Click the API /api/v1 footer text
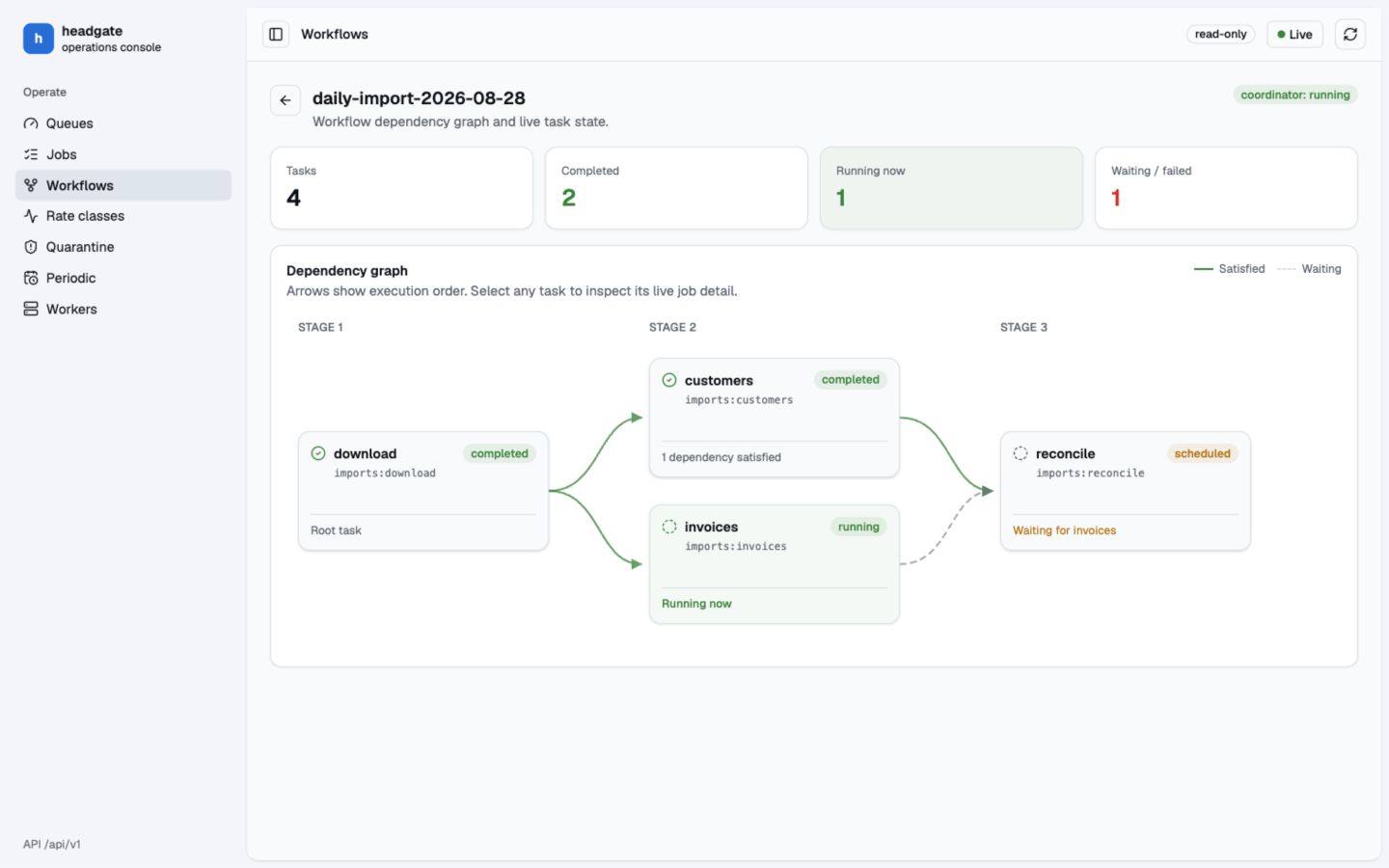Image resolution: width=1389 pixels, height=868 pixels. coord(52,845)
